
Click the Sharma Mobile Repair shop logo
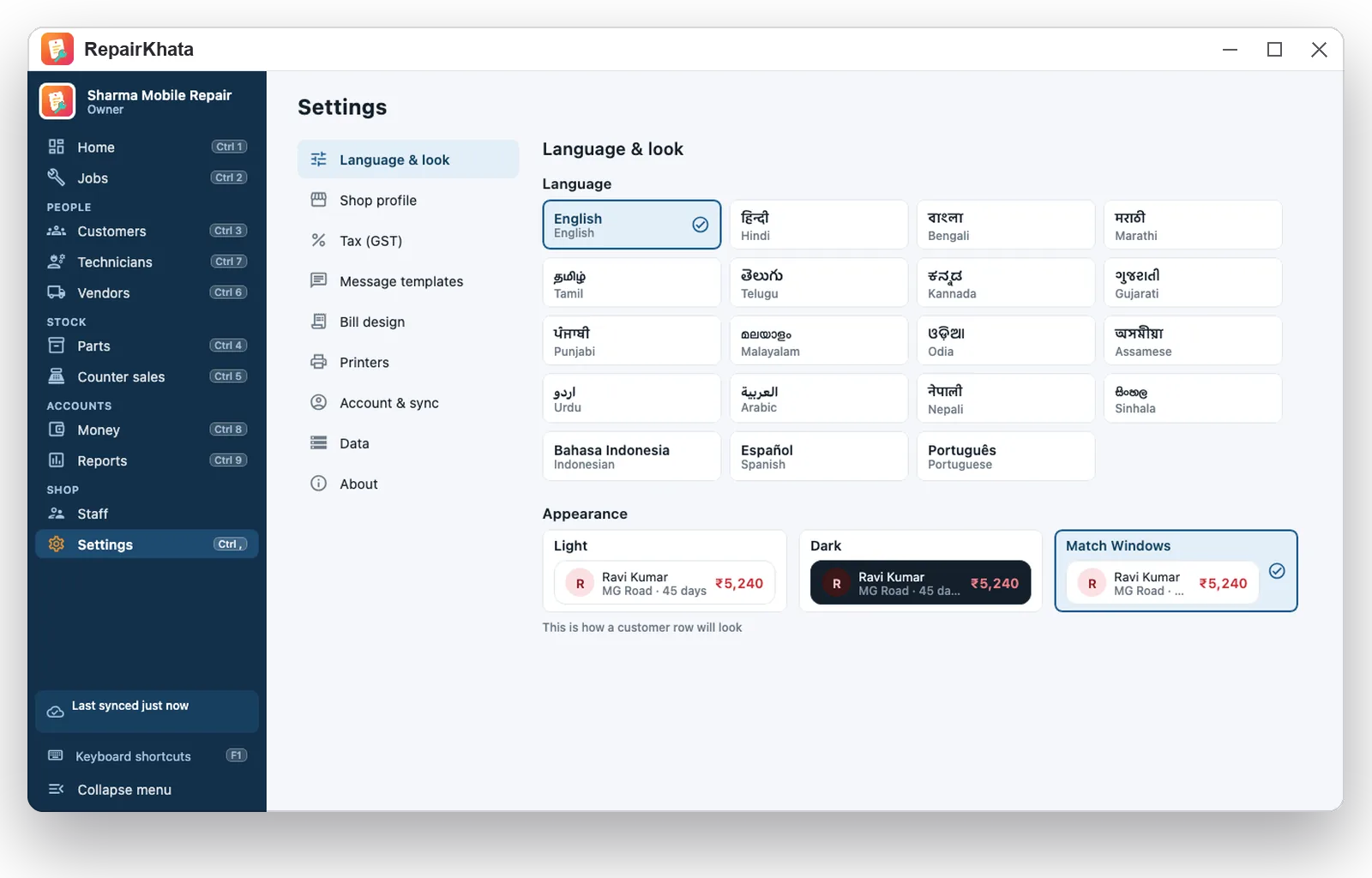57,101
